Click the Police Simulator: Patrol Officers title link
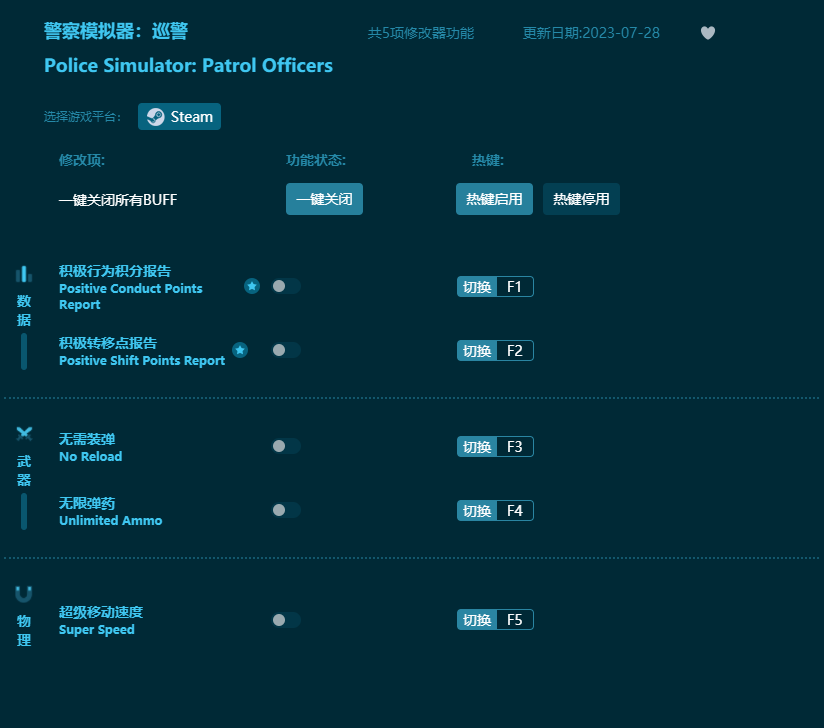 [188, 65]
